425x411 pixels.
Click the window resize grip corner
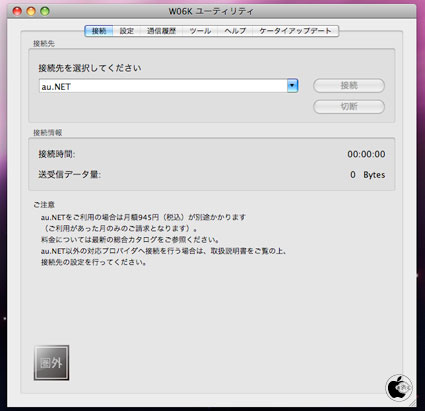click(413, 403)
